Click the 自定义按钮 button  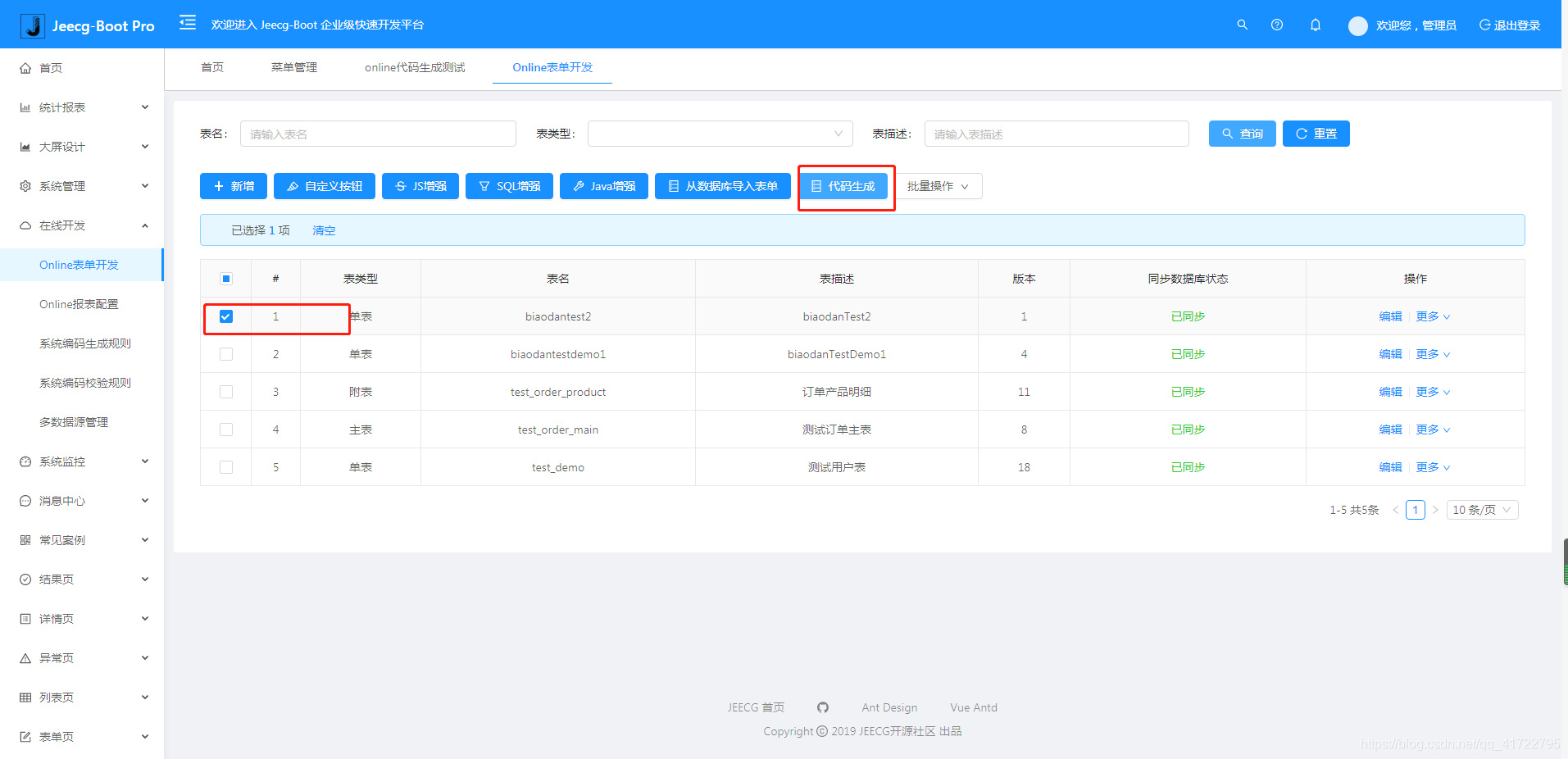[x=325, y=186]
